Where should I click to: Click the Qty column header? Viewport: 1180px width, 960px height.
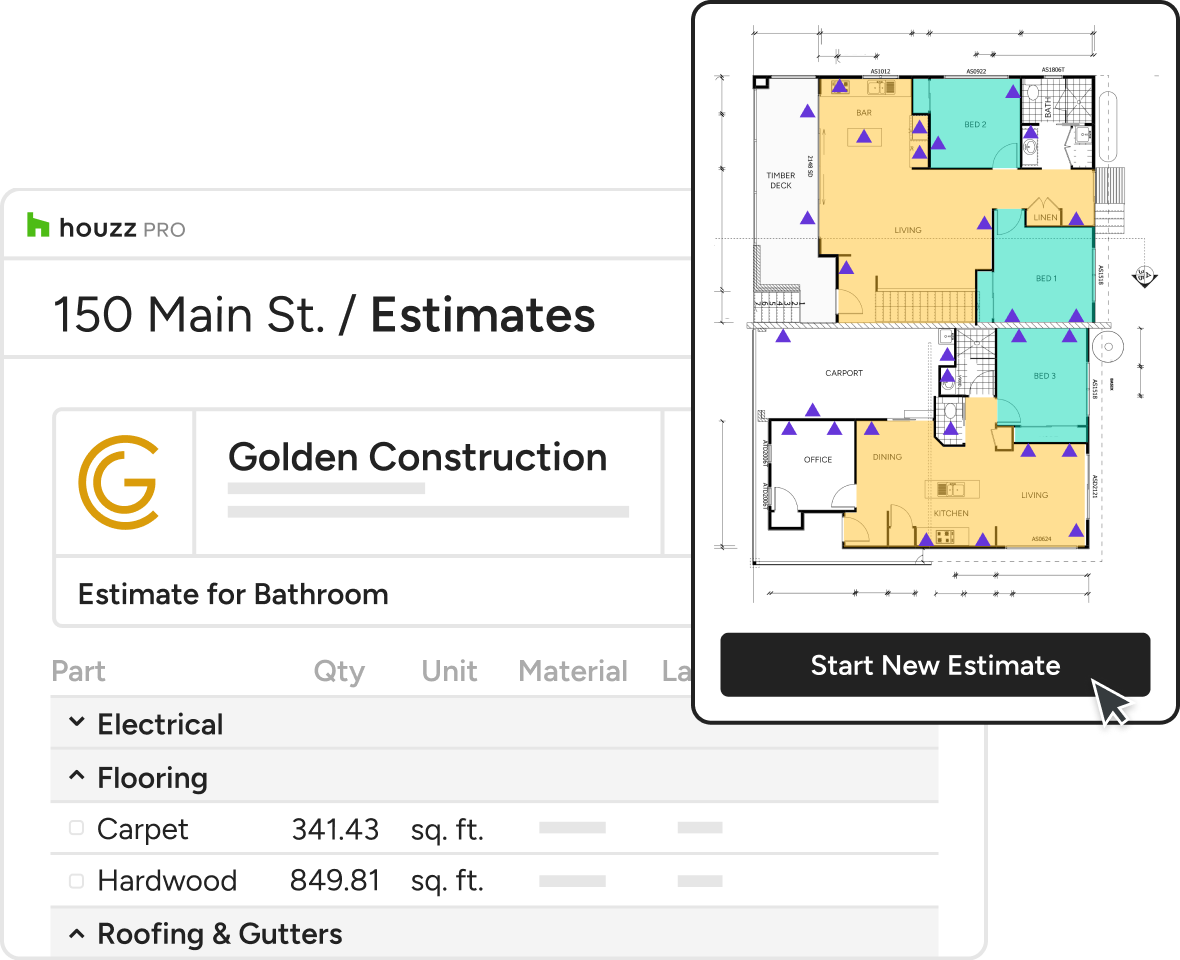(x=339, y=671)
